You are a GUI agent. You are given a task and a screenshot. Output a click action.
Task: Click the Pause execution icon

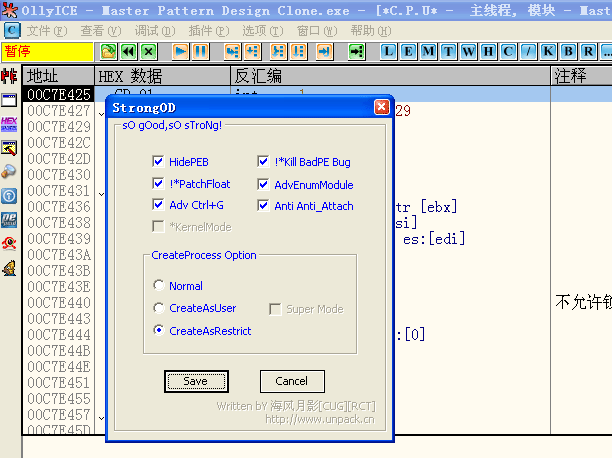click(x=201, y=52)
